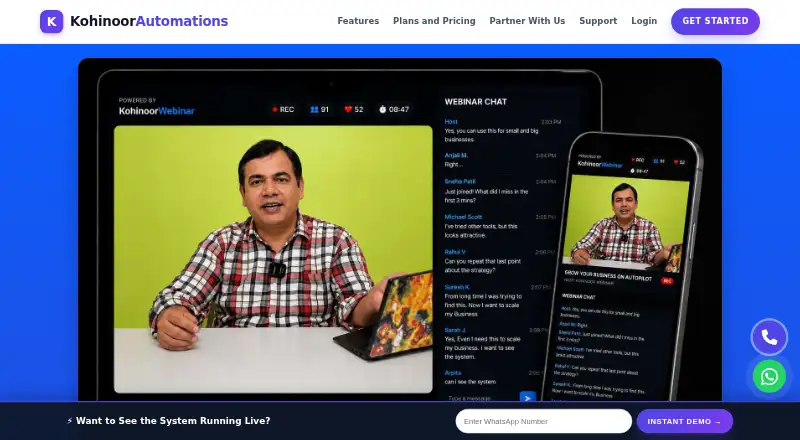Click the chat send arrow icon
This screenshot has width=800, height=440.
(x=528, y=398)
